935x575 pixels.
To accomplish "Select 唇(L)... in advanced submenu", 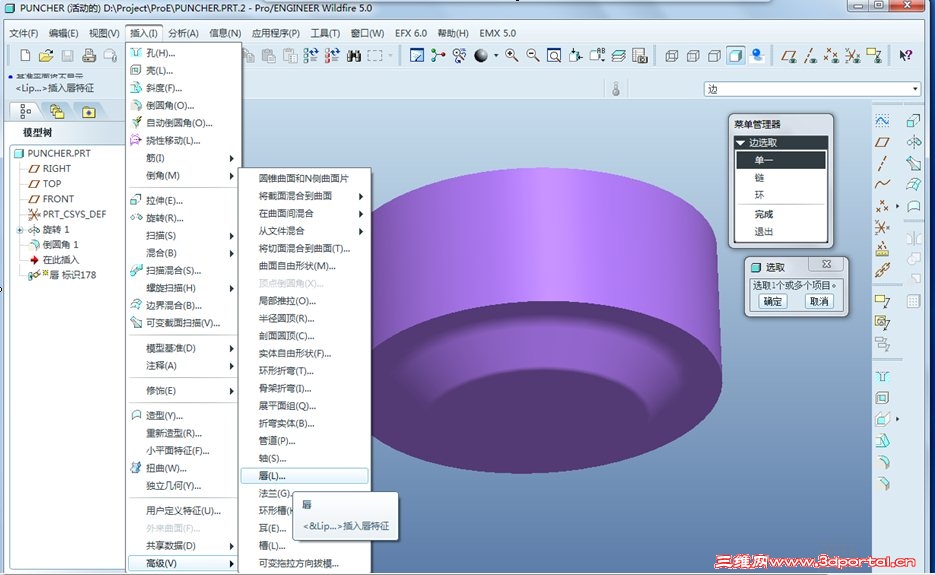I will (305, 476).
